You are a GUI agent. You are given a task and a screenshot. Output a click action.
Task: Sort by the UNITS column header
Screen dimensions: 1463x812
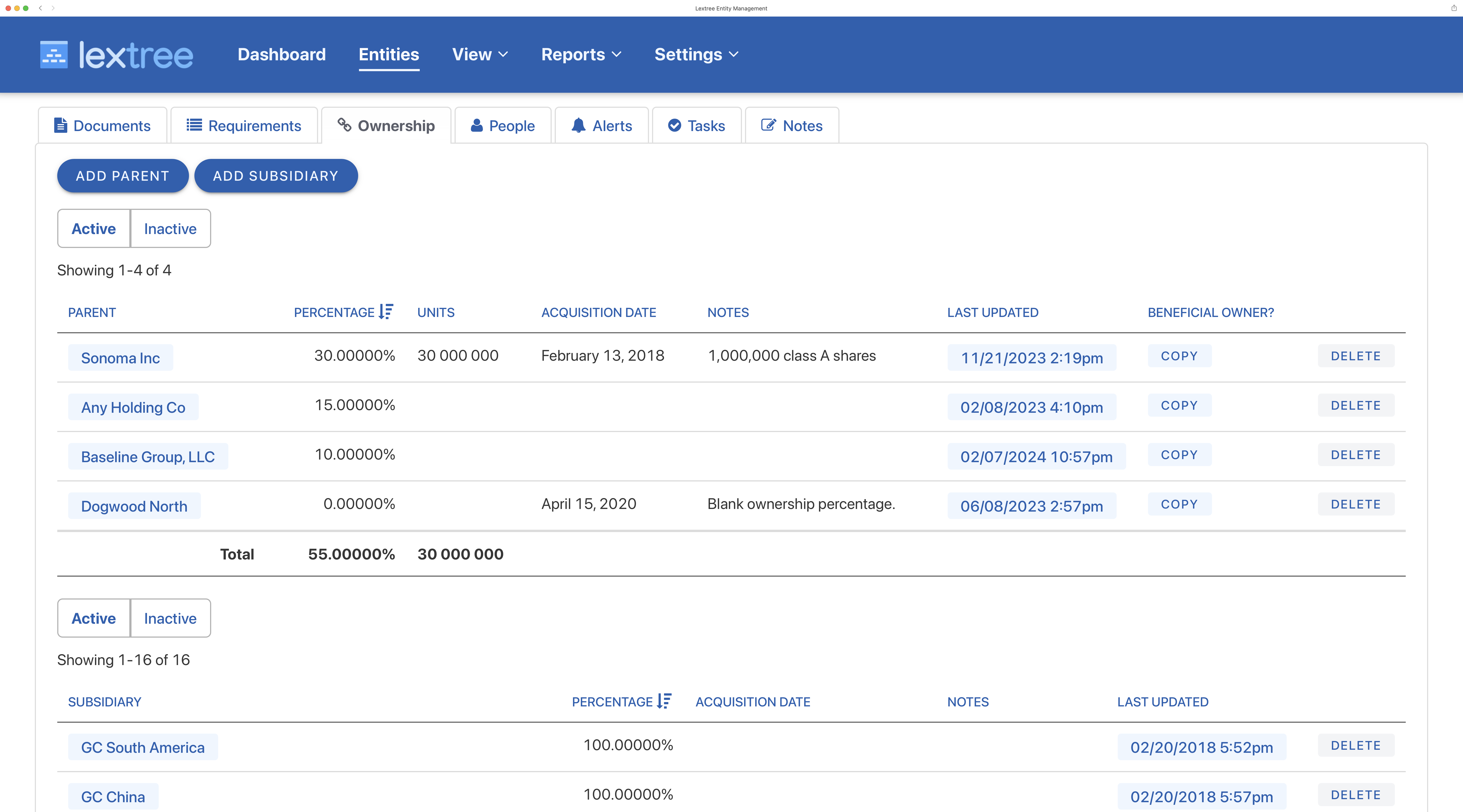(436, 312)
